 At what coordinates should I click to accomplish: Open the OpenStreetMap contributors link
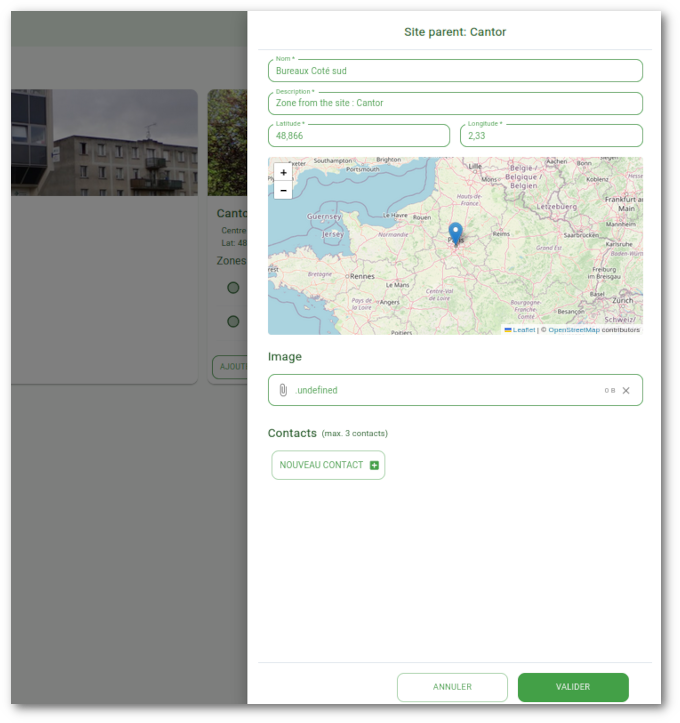pos(573,329)
